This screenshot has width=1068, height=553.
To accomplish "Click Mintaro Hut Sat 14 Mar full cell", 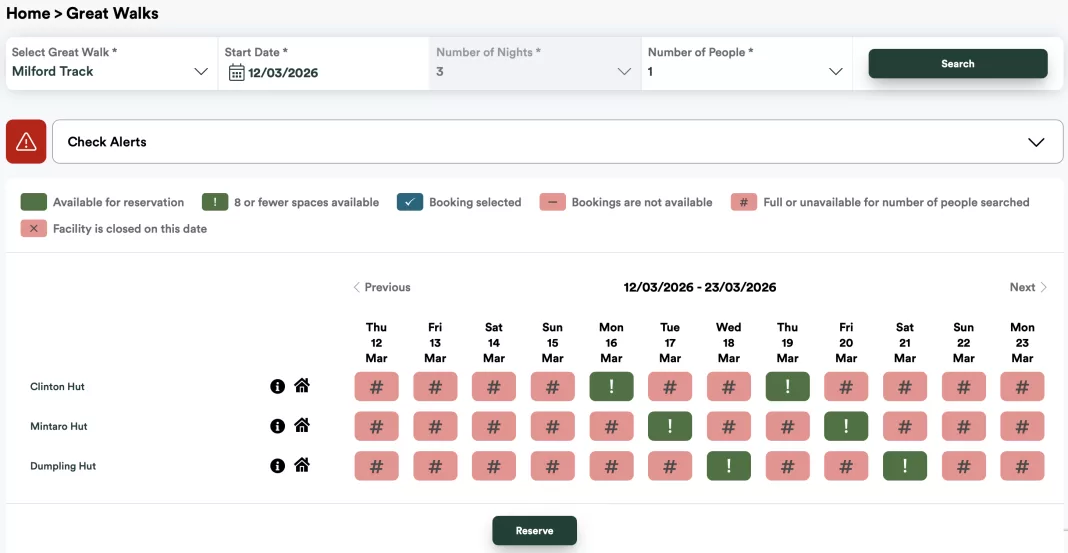I will click(494, 426).
